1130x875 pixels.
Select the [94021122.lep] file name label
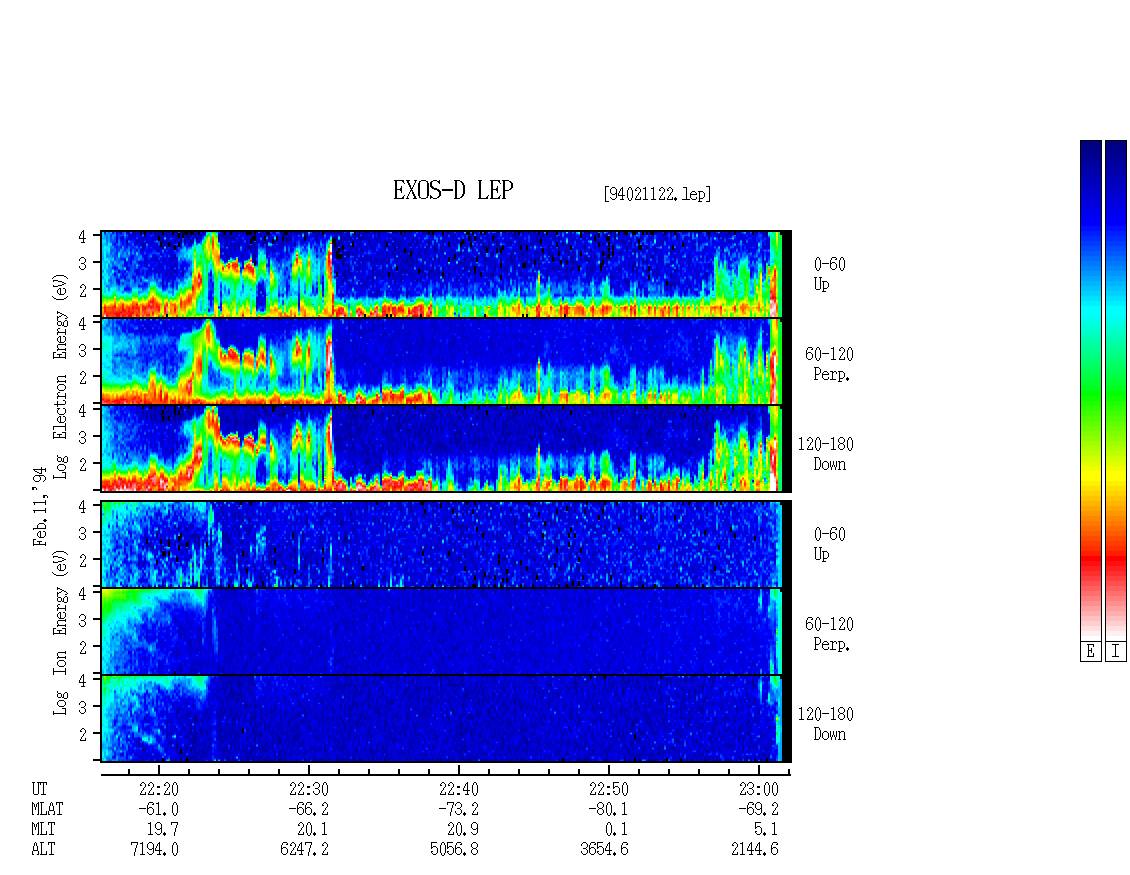point(657,194)
